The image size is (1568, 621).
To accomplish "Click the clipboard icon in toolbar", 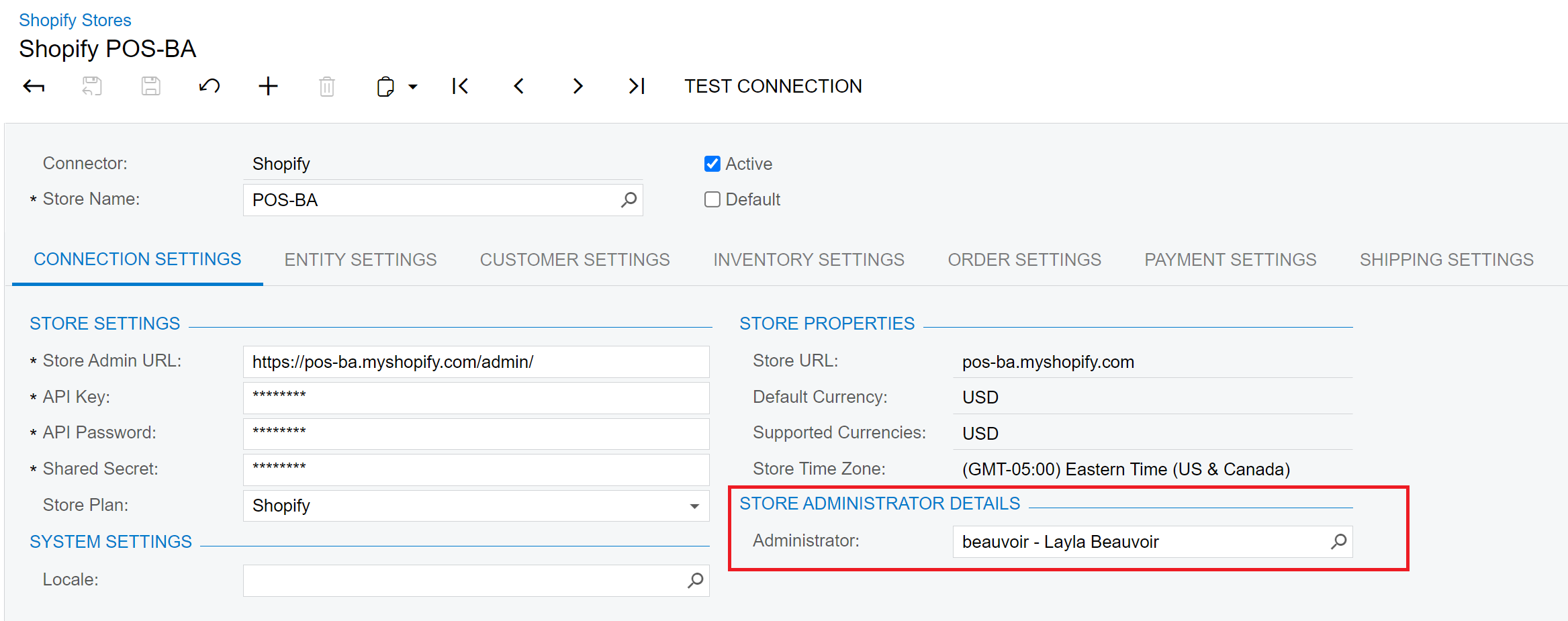I will (385, 87).
